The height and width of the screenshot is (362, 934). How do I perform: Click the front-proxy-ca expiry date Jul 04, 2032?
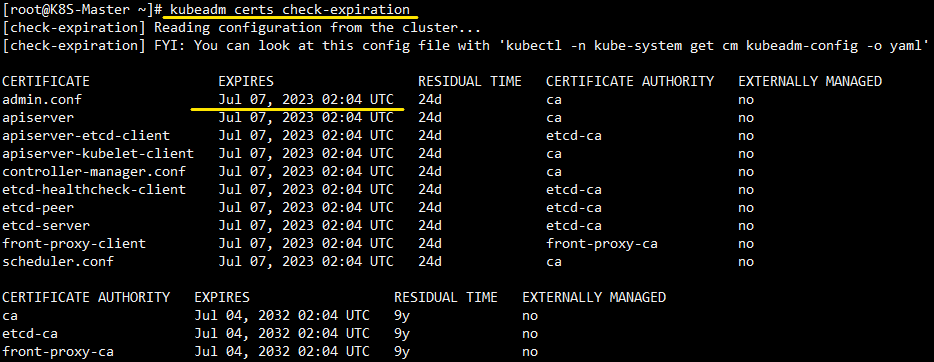tap(282, 351)
